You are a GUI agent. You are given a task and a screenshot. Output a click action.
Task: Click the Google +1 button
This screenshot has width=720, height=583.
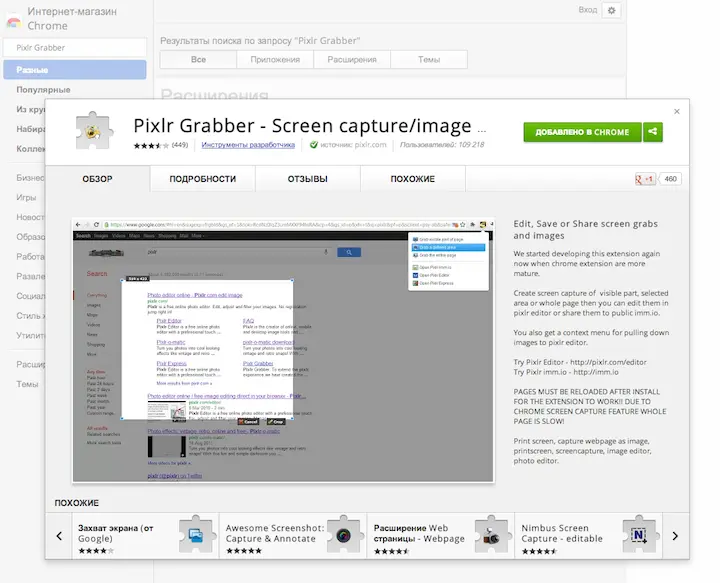[x=645, y=179]
